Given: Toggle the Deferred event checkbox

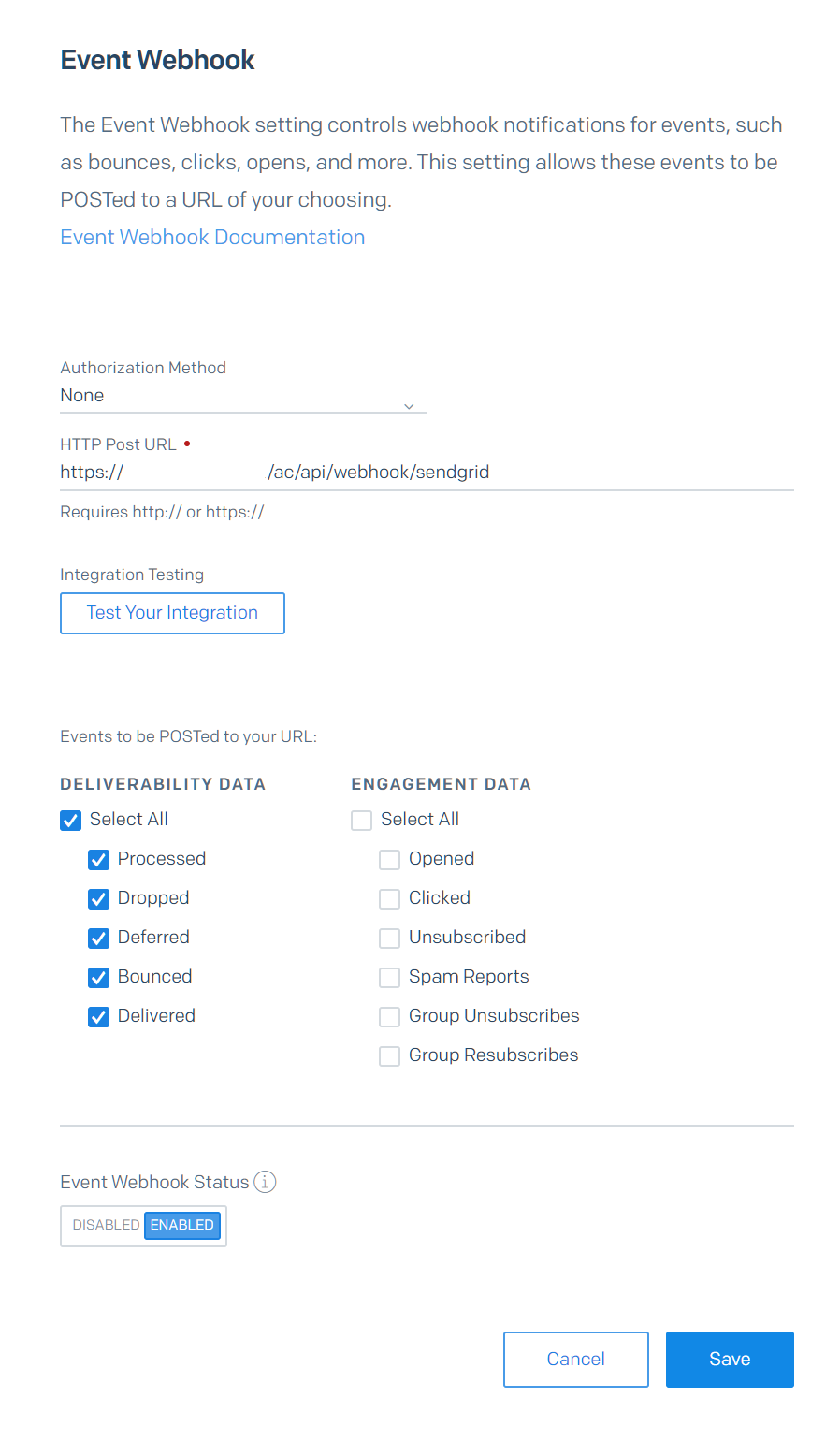Looking at the screenshot, I should (98, 939).
